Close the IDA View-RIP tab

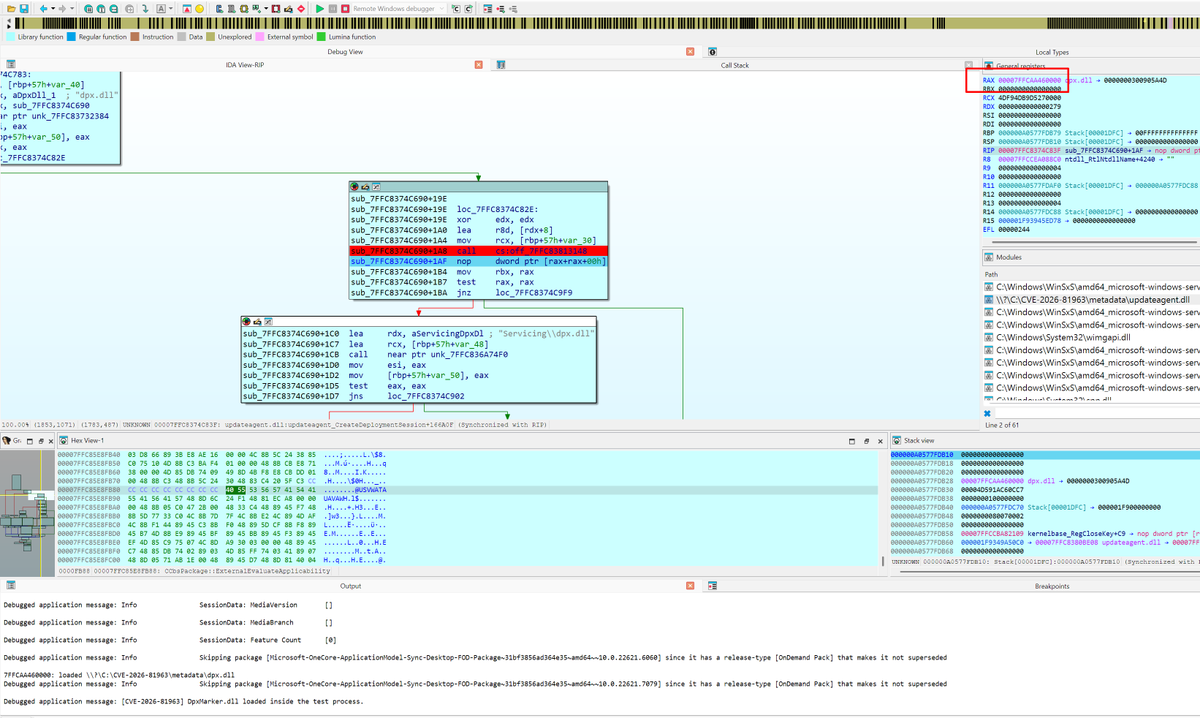tap(478, 65)
